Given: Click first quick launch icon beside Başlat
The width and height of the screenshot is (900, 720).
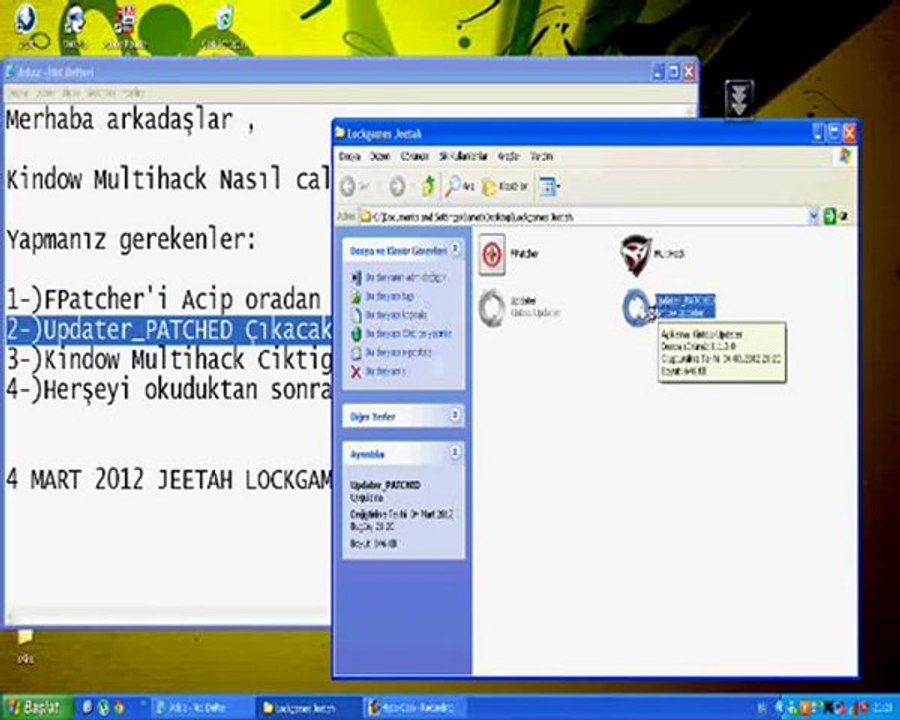Looking at the screenshot, I should tap(88, 707).
